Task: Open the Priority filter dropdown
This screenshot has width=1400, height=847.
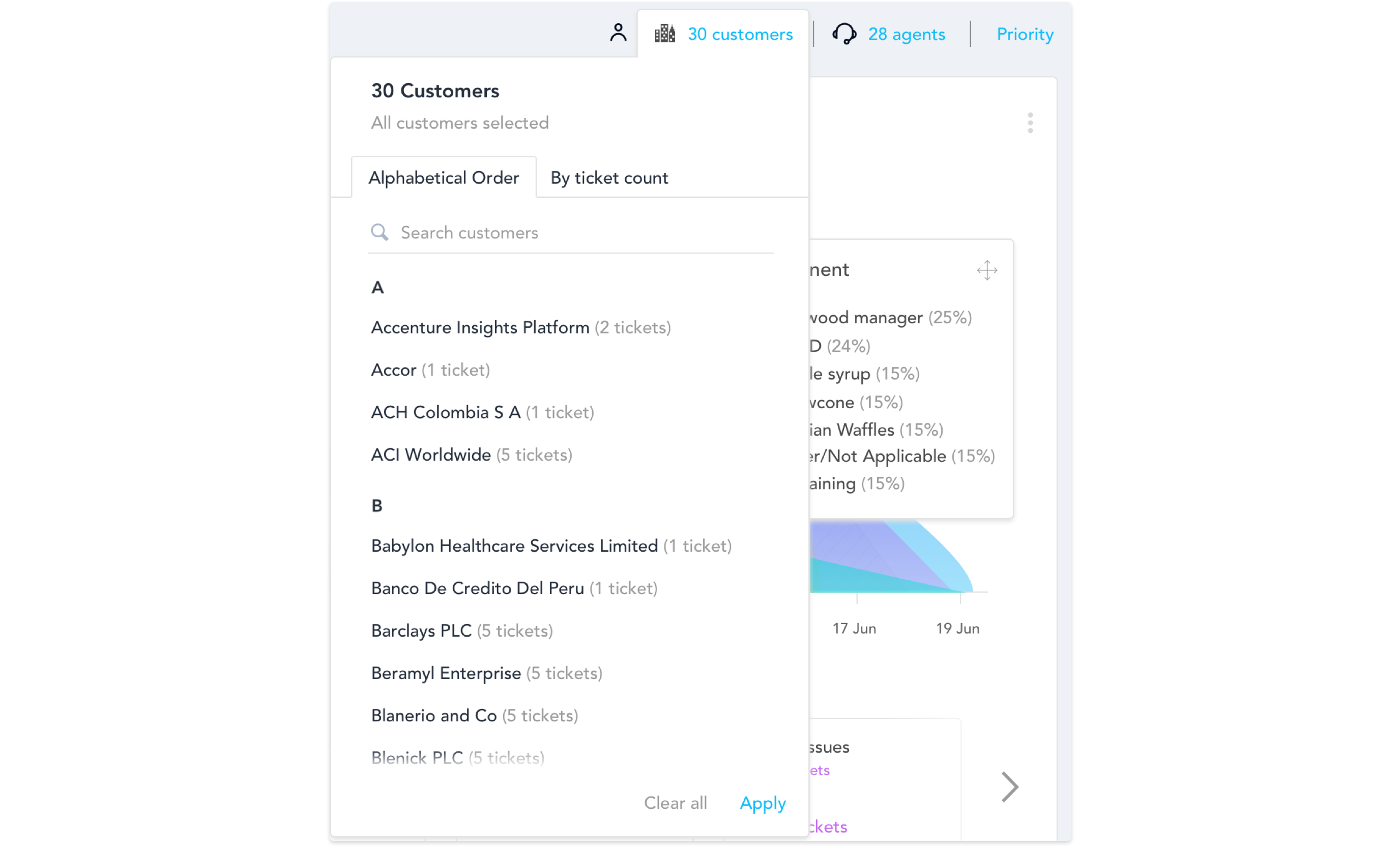Action: (1025, 34)
